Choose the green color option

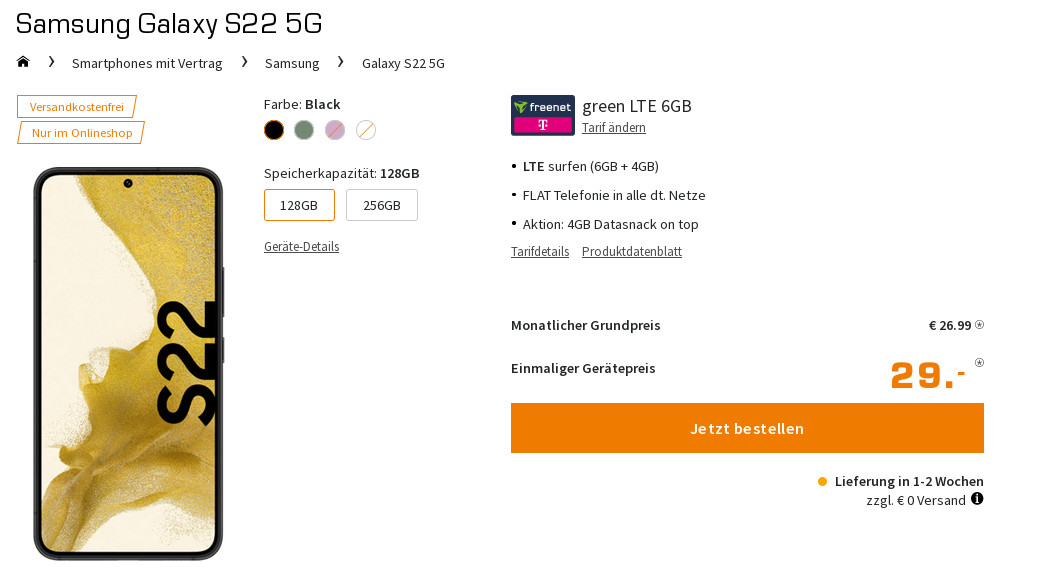304,130
